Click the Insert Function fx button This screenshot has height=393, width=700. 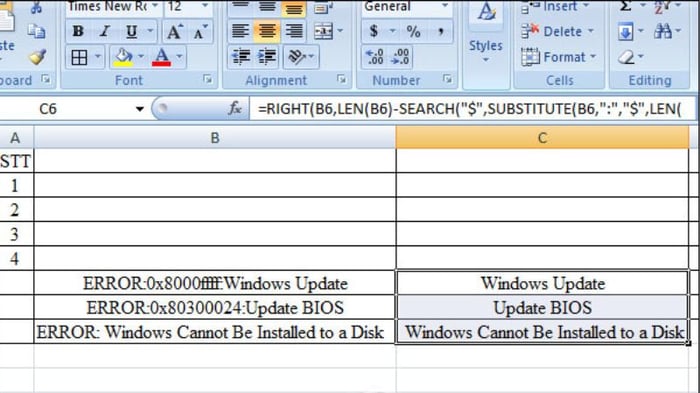pyautogui.click(x=235, y=109)
